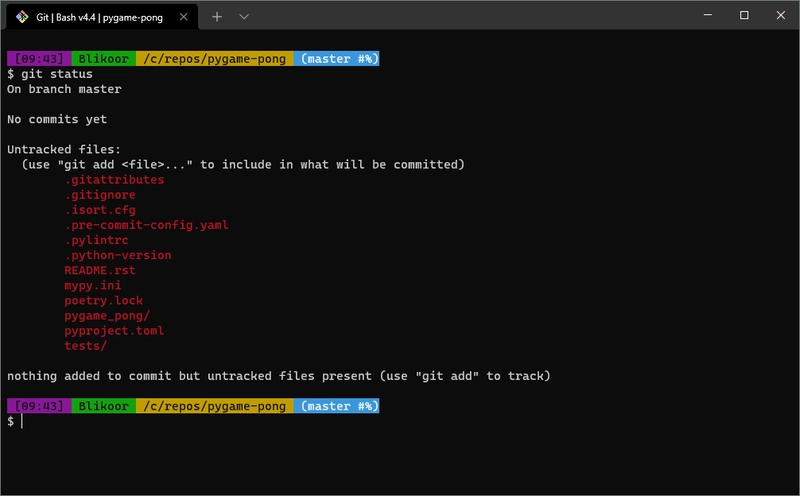Click 'On branch master' output line
This screenshot has width=800, height=496.
coord(64,89)
